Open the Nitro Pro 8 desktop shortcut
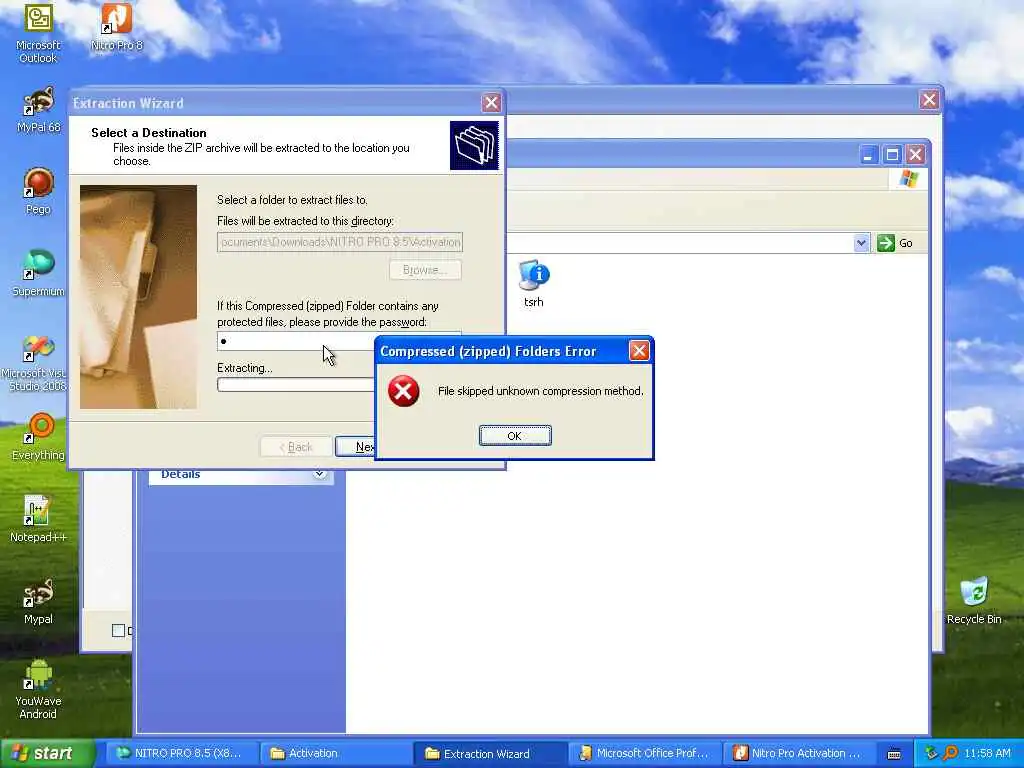1024x768 pixels. click(116, 27)
